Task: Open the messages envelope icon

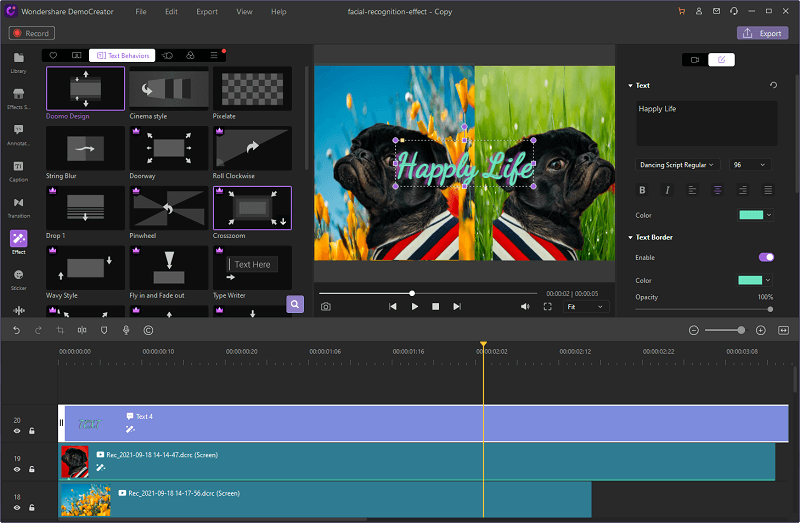Action: click(x=716, y=11)
